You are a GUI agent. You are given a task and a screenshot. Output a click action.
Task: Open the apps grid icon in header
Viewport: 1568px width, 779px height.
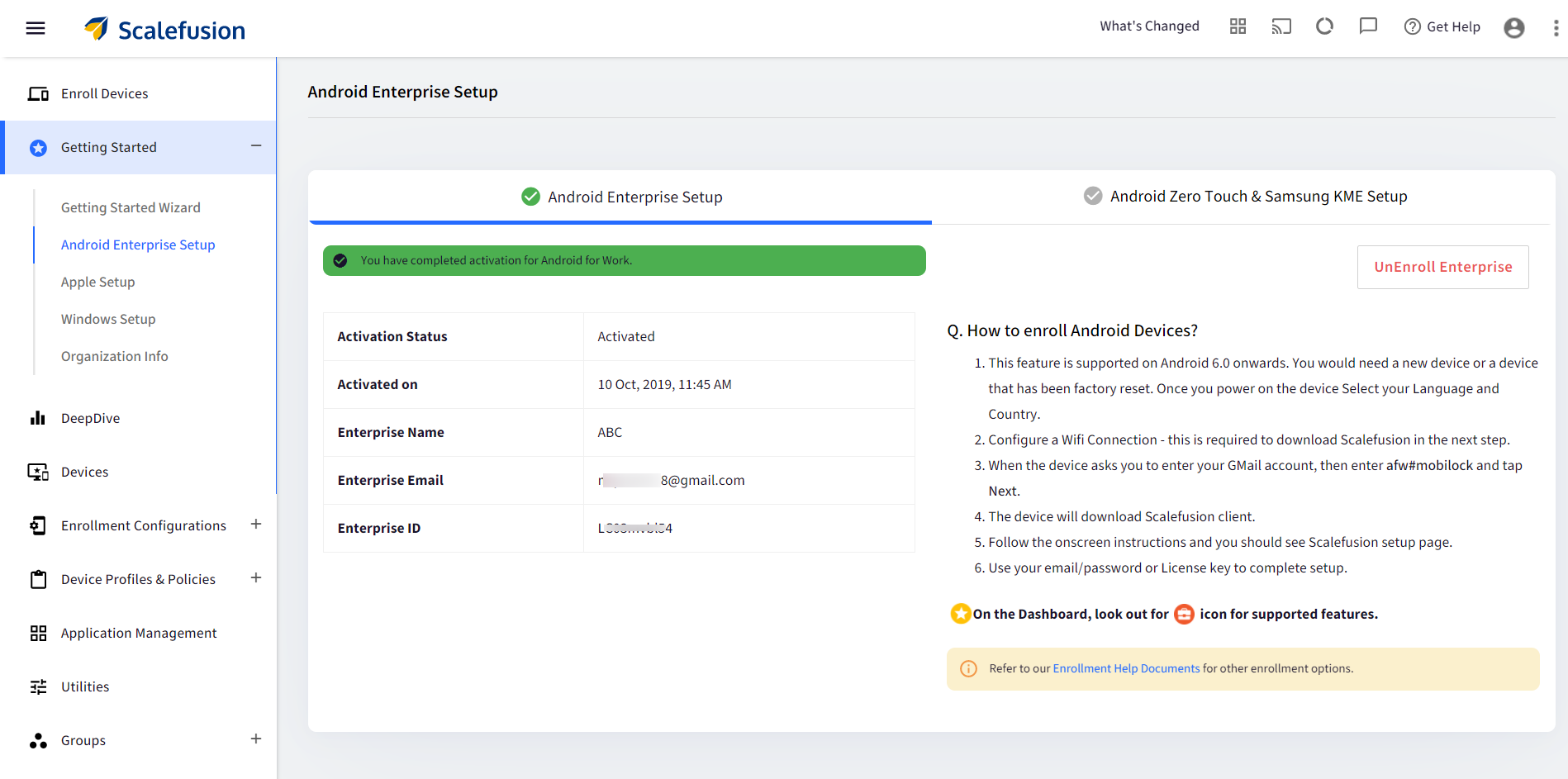1238,26
